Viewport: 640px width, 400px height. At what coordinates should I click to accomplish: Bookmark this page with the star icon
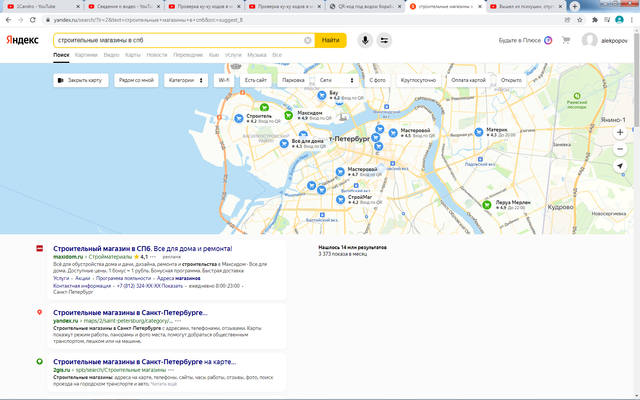coord(580,20)
